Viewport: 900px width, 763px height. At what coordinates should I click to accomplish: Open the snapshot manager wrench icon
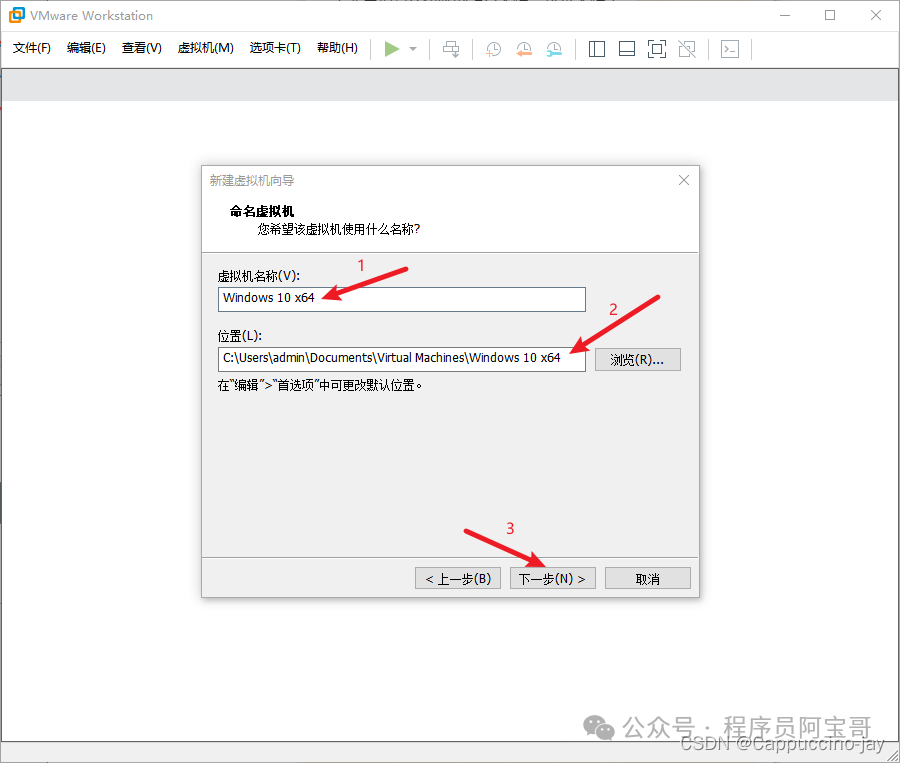pos(554,49)
